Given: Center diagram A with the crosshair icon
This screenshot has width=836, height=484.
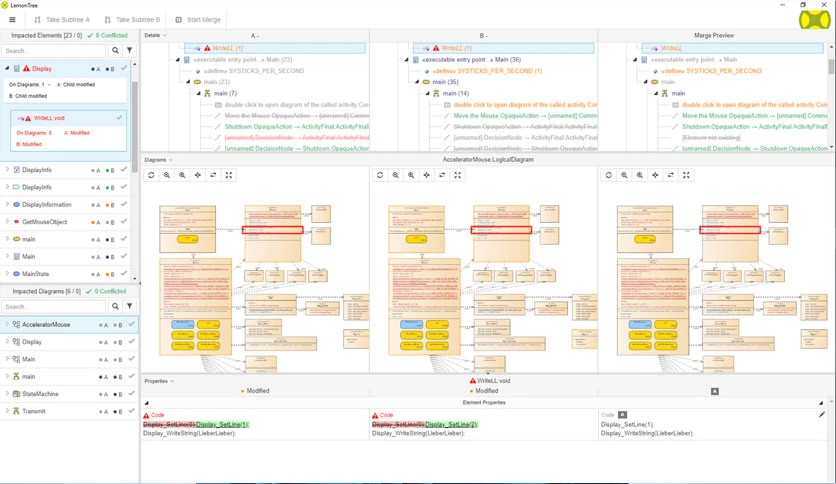Looking at the screenshot, I should (198, 175).
